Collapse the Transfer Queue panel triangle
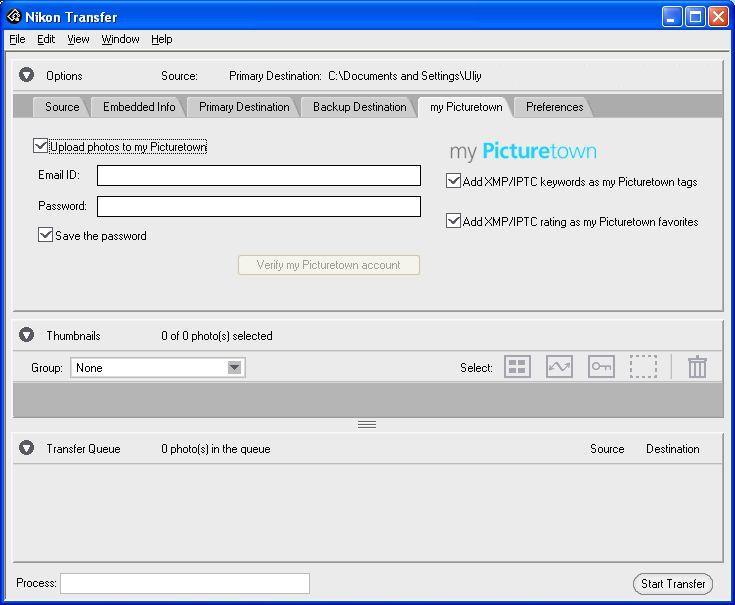 tap(27, 449)
